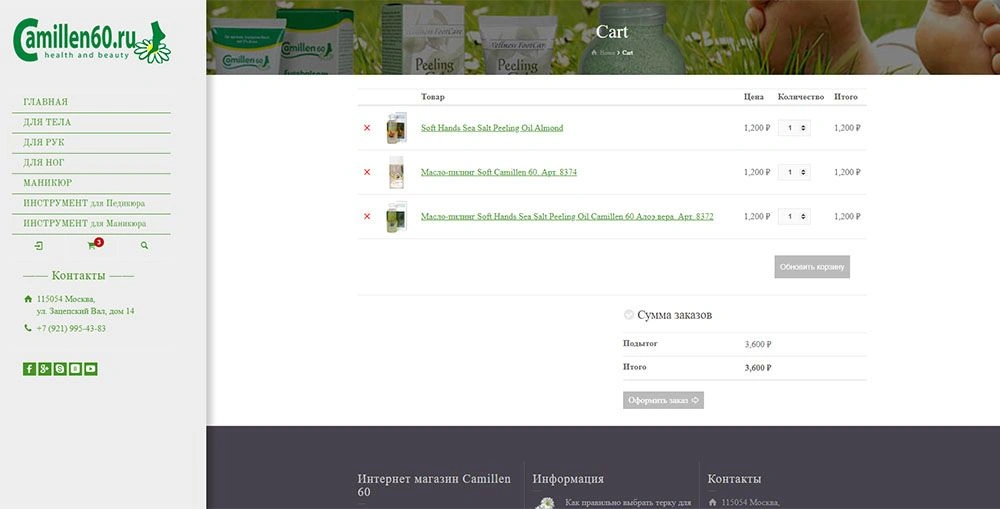Remove Soft Hands Almond item with red X
The image size is (1000, 509).
tap(367, 128)
